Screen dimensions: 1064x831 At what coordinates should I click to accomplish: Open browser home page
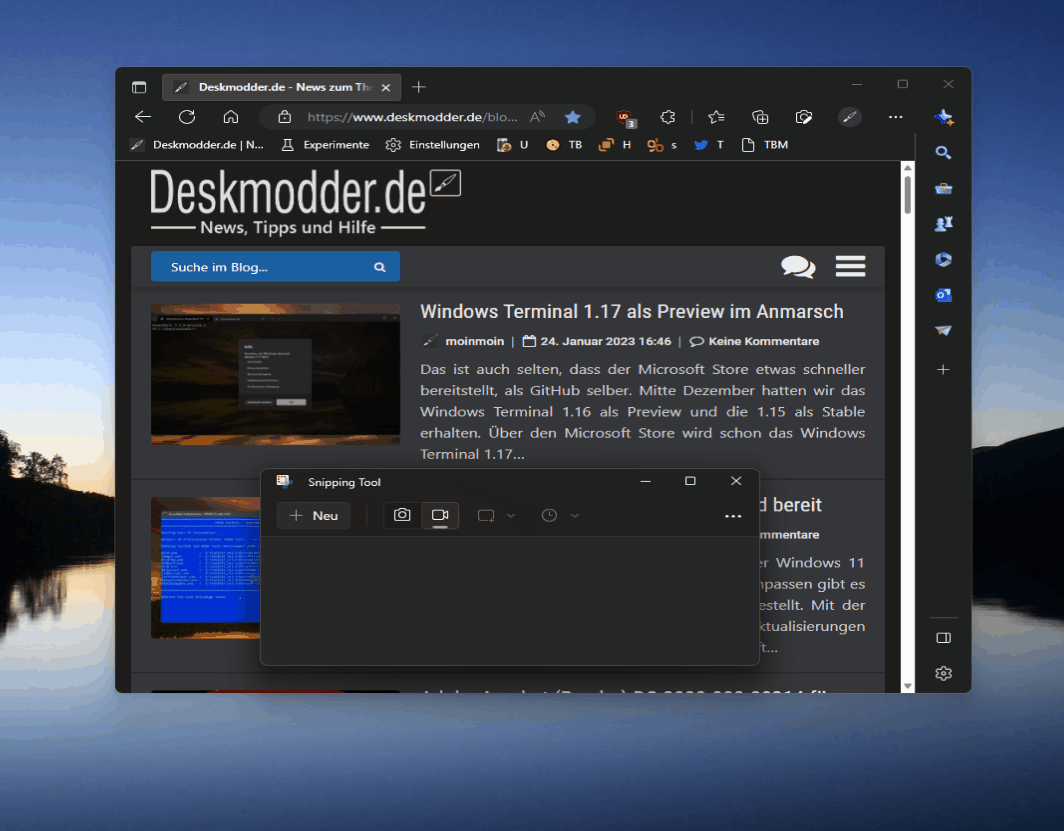(231, 117)
